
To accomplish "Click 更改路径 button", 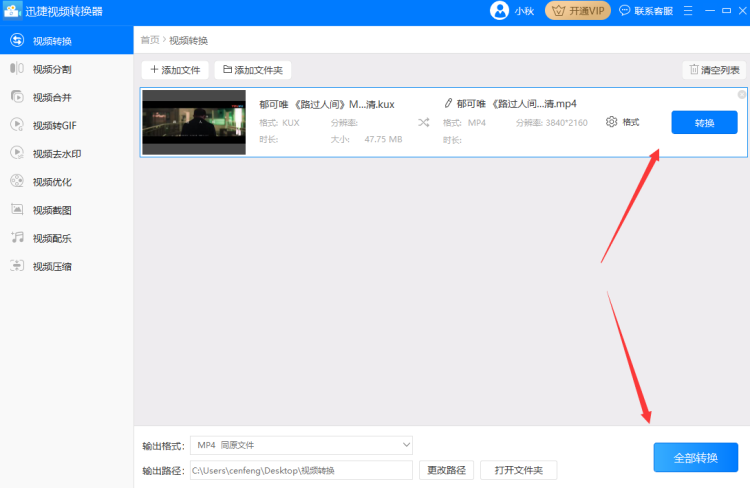I will (x=446, y=470).
